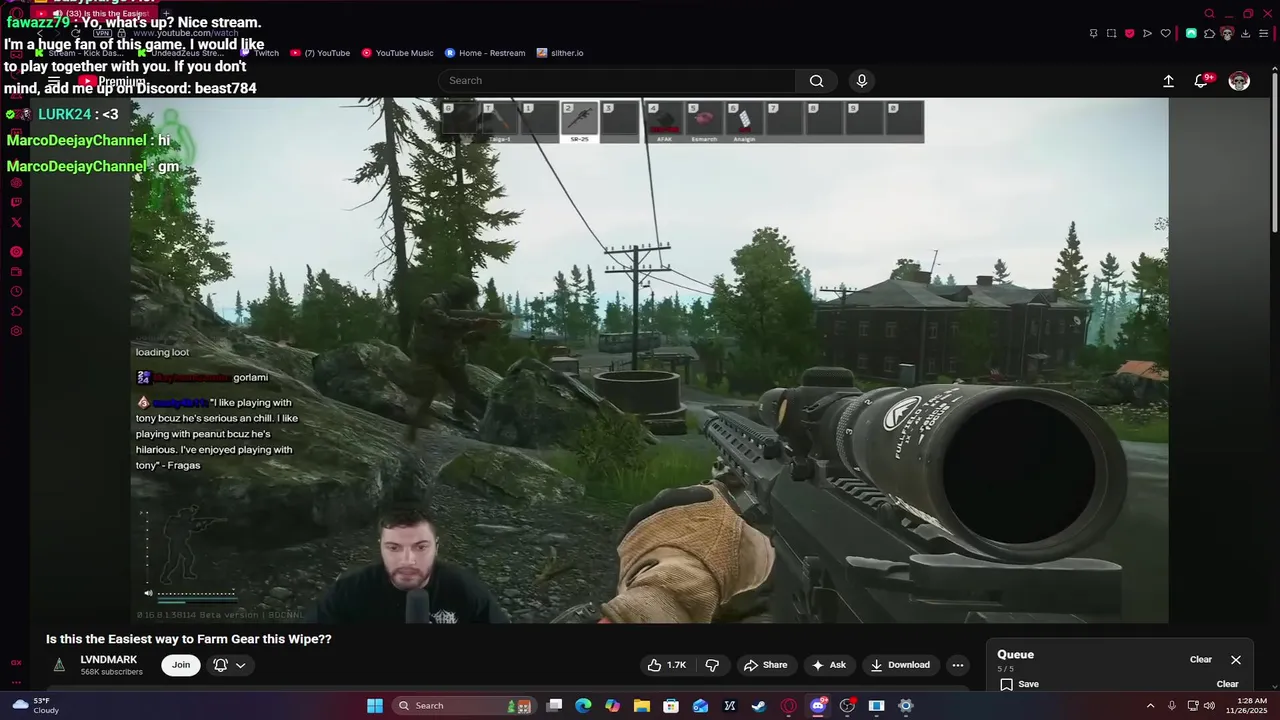Image resolution: width=1280 pixels, height=720 pixels.
Task: Click the Share button
Action: [x=765, y=665]
